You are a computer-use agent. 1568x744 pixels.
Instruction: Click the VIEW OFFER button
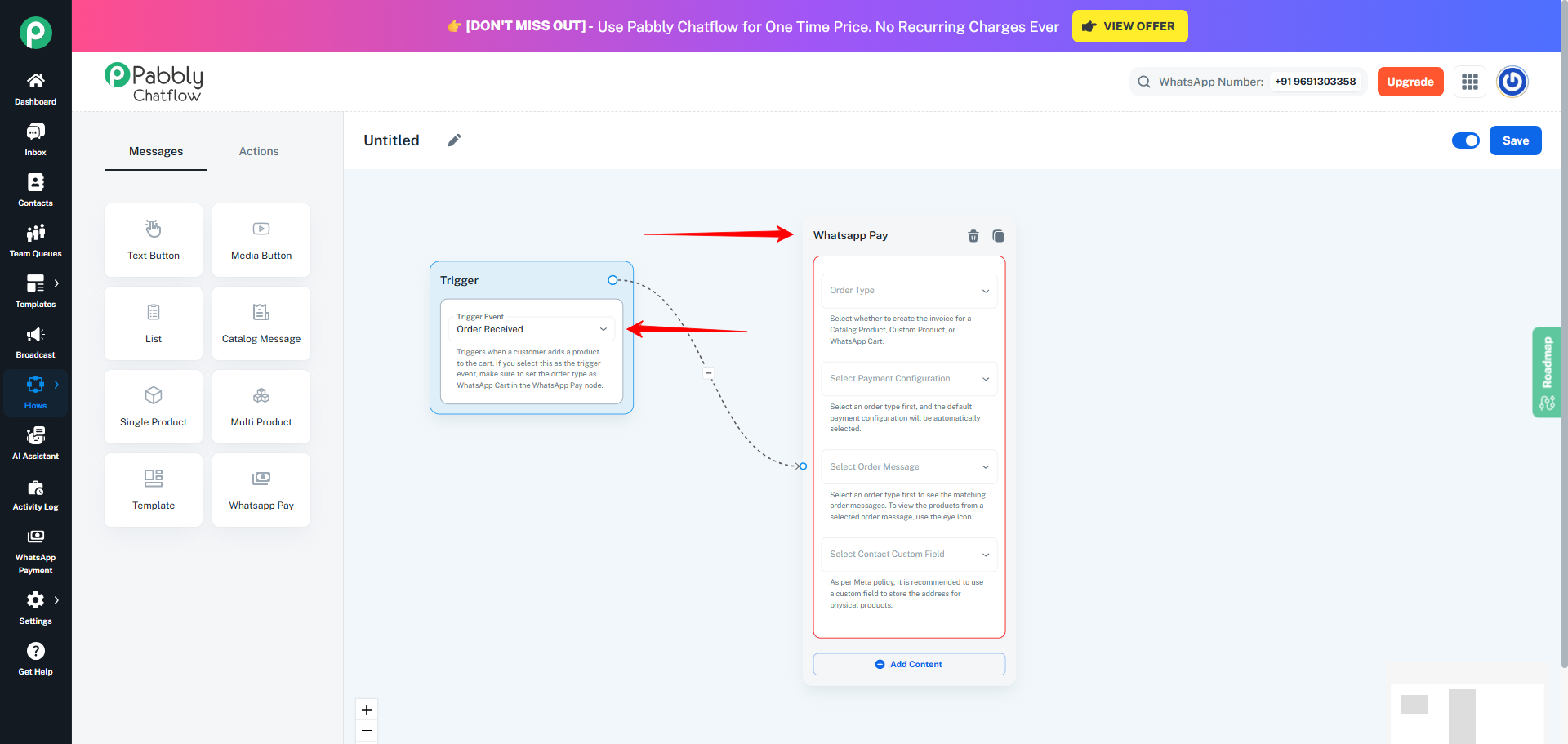pos(1129,26)
